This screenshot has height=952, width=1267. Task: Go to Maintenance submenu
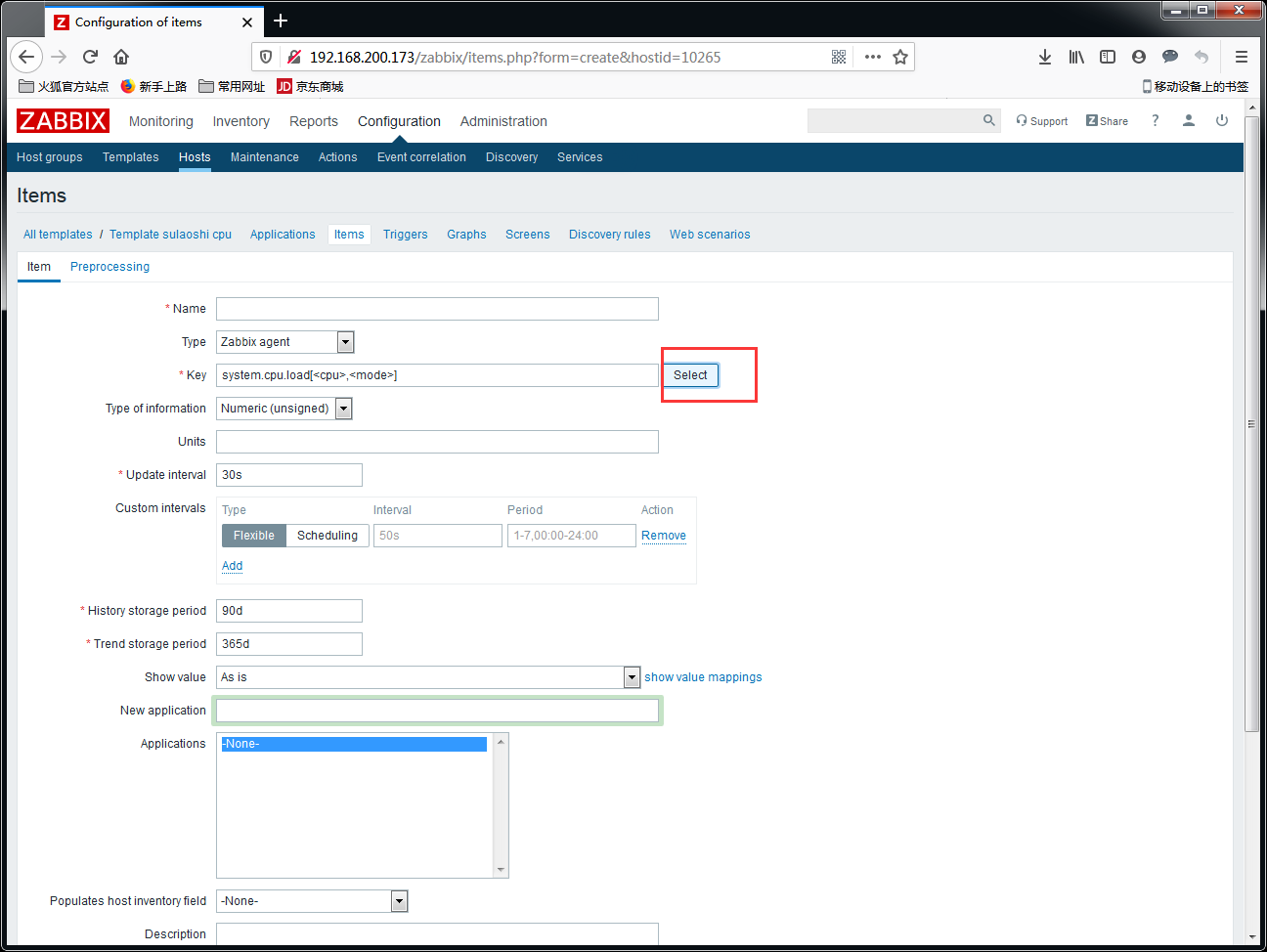[x=265, y=157]
